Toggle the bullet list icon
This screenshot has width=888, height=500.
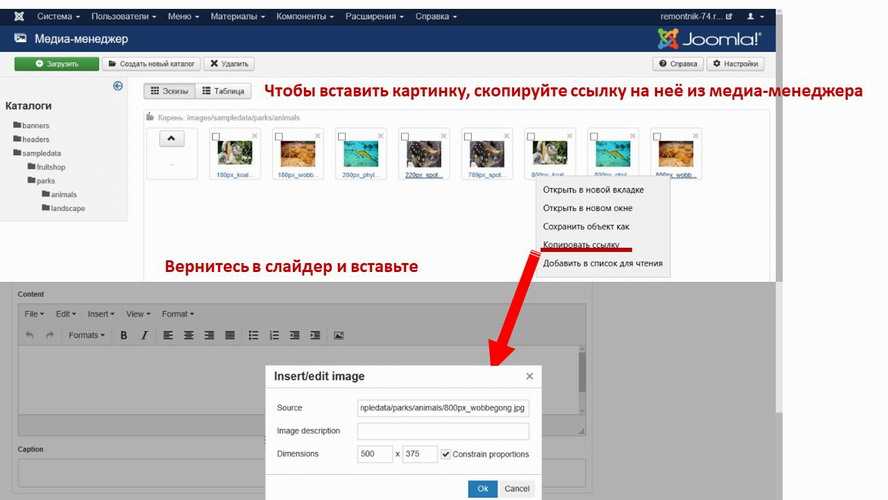[x=254, y=335]
